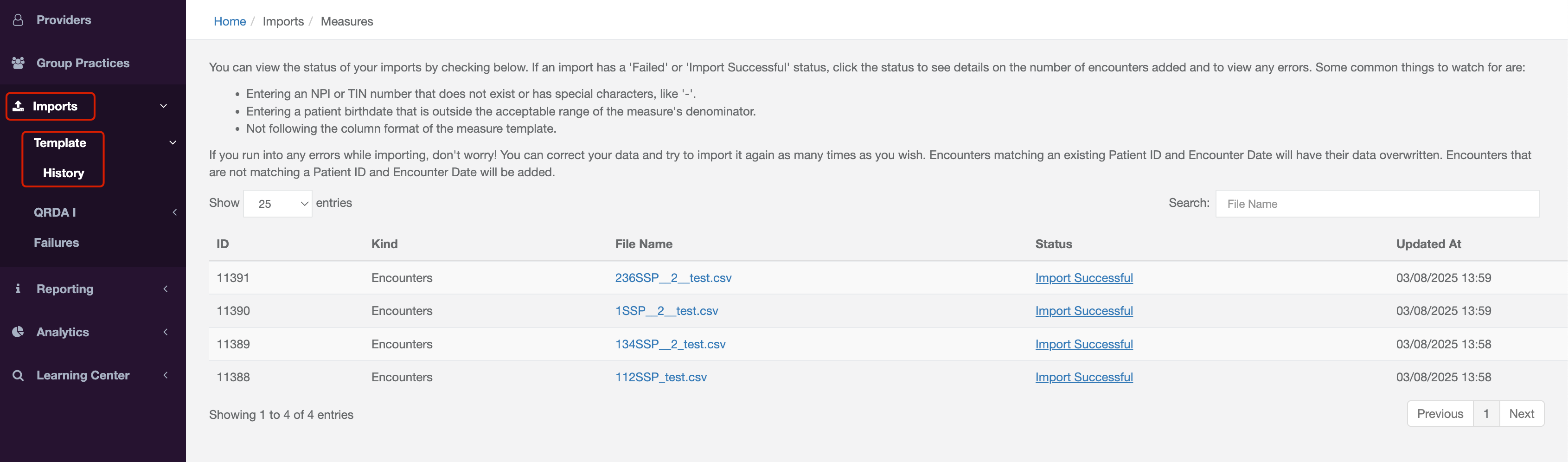Collapse the Template submenu chevron
The width and height of the screenshot is (1568, 462).
click(x=173, y=143)
